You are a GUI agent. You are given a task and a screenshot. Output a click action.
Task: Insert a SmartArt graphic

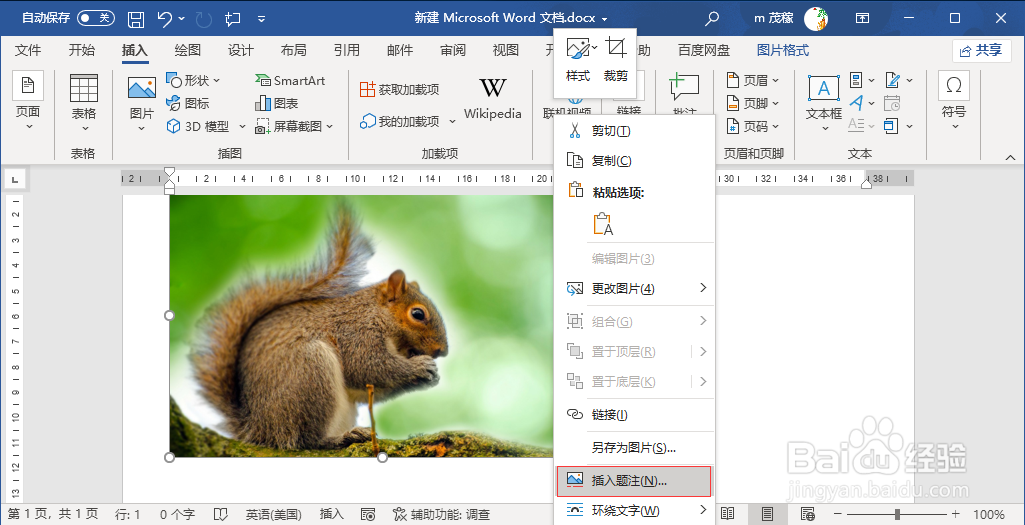(x=290, y=80)
